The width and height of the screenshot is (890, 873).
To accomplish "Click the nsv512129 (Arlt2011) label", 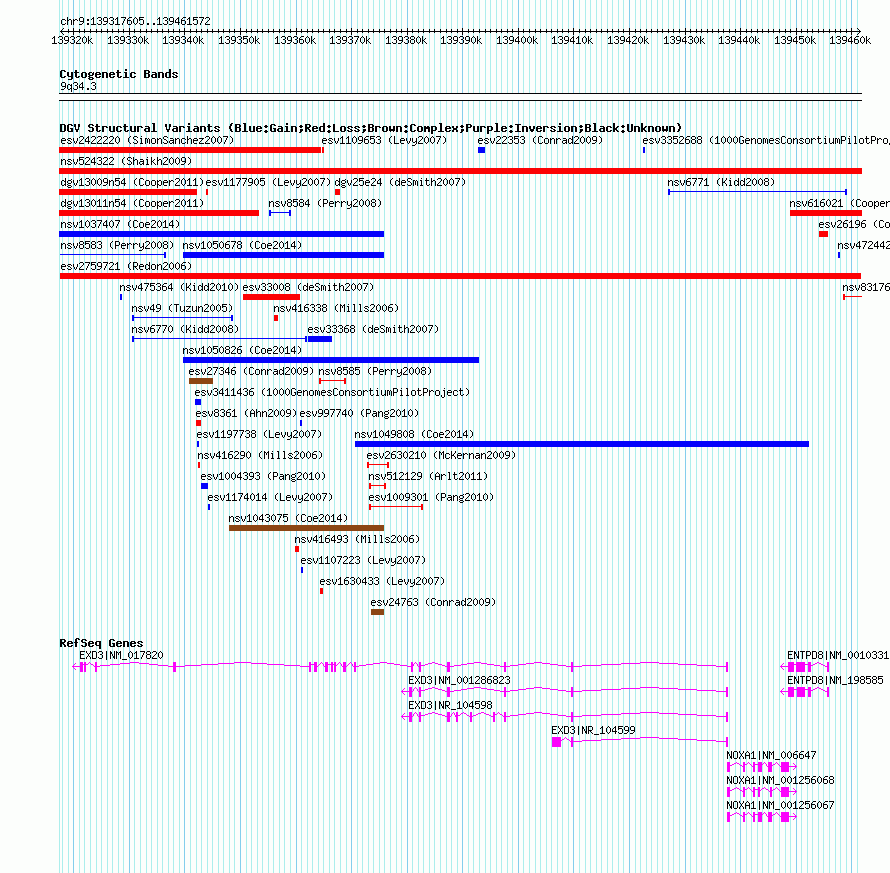I will click(428, 476).
